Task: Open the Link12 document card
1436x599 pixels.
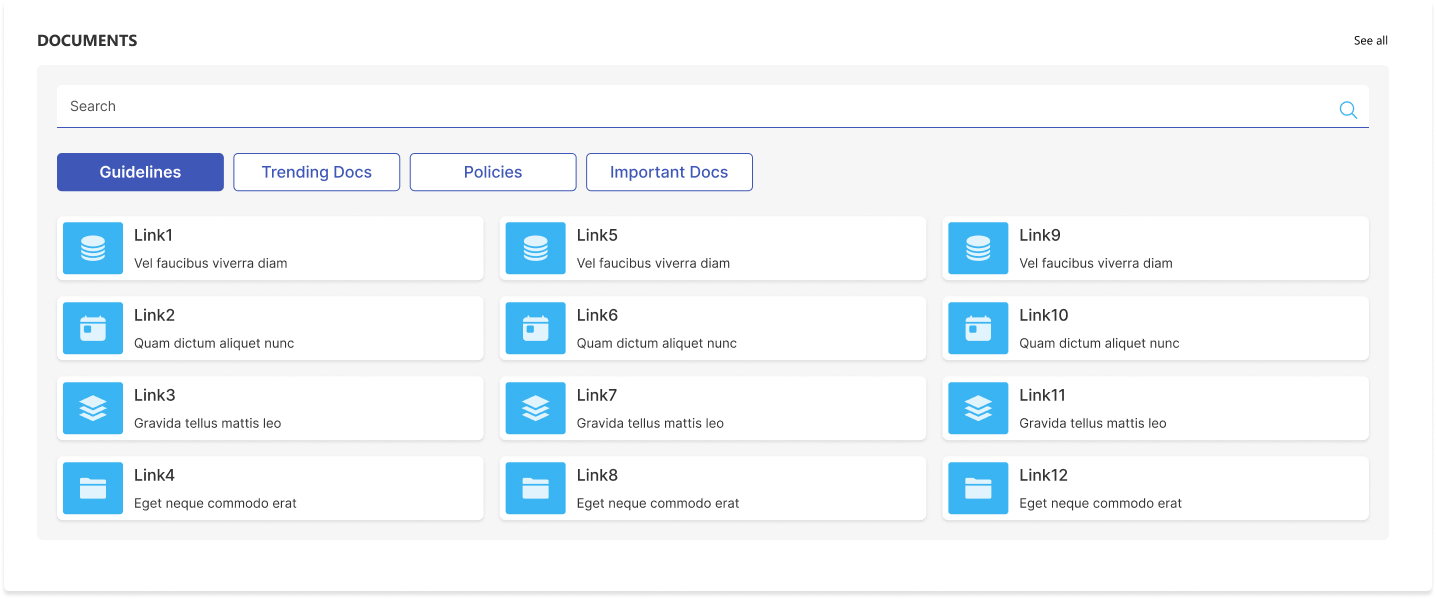Action: [x=1155, y=488]
